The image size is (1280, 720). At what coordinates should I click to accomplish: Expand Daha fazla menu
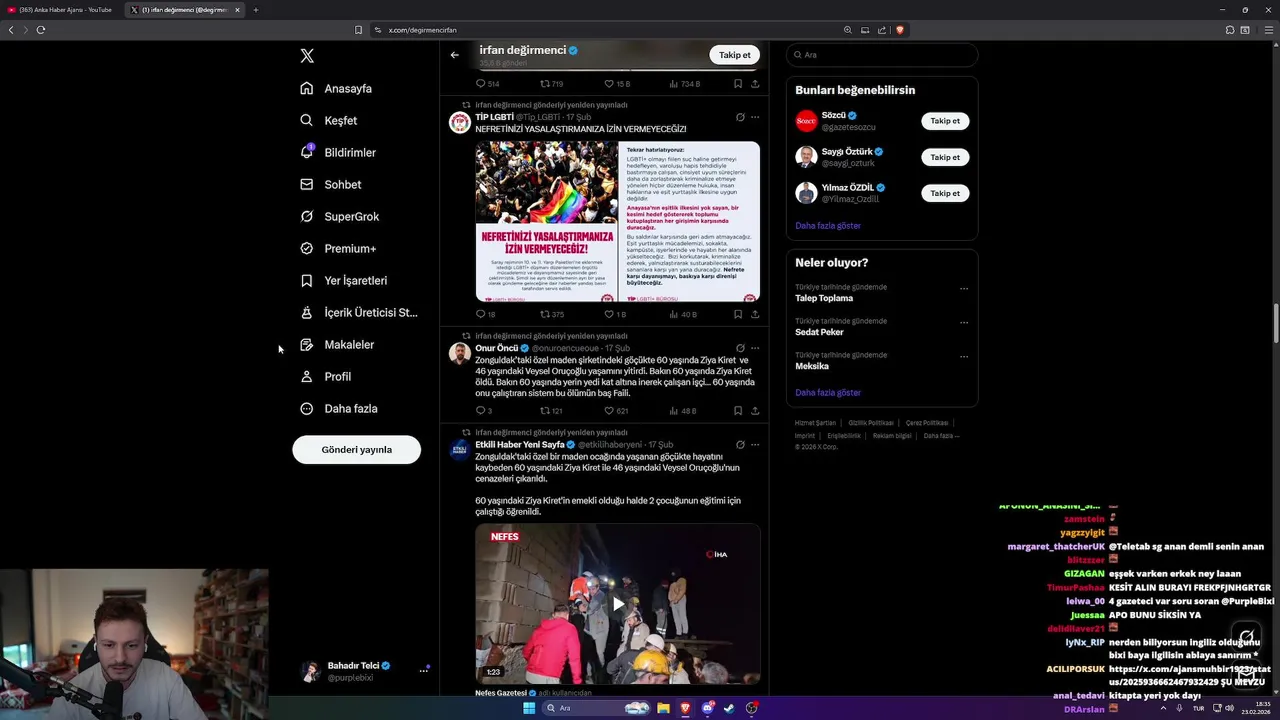(x=339, y=408)
